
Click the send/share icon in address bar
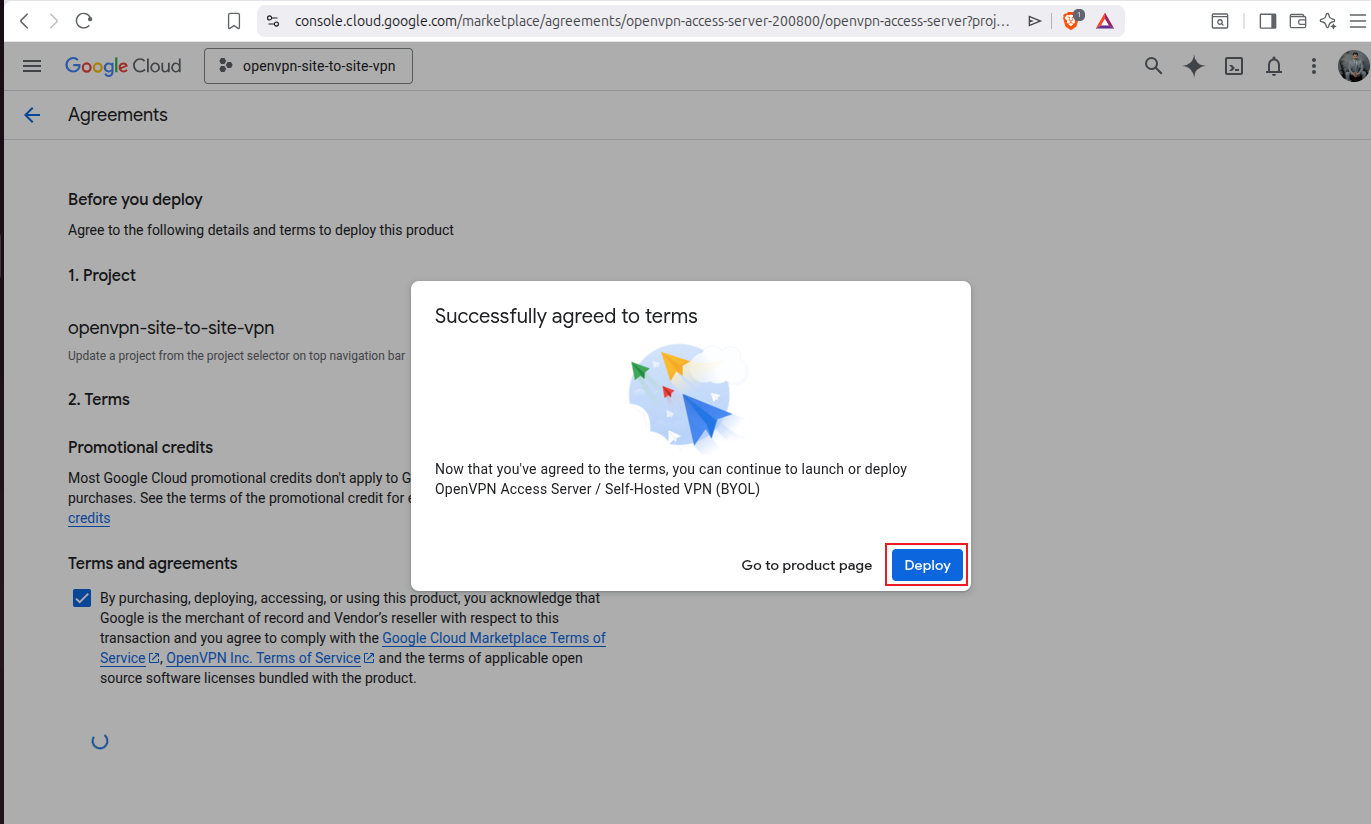click(1035, 21)
